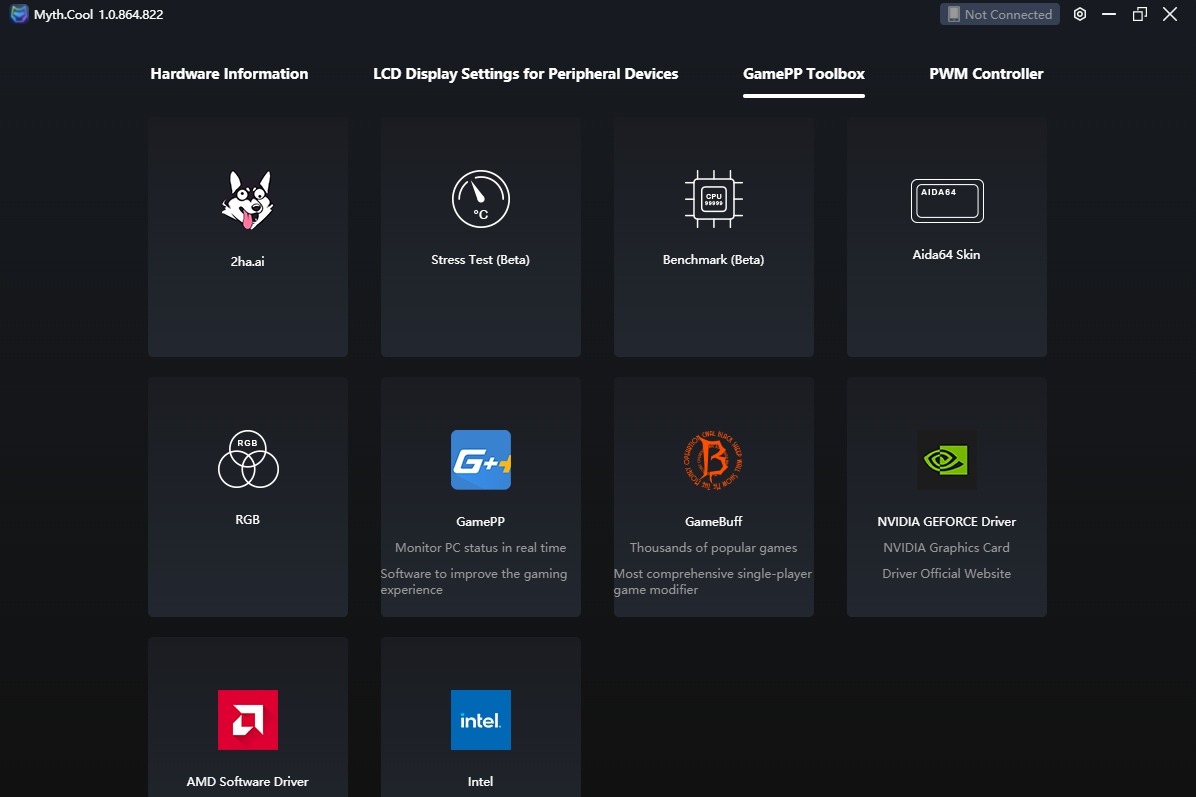The width and height of the screenshot is (1196, 797).
Task: Open the Benchmark CPU chip icon
Action: point(713,199)
